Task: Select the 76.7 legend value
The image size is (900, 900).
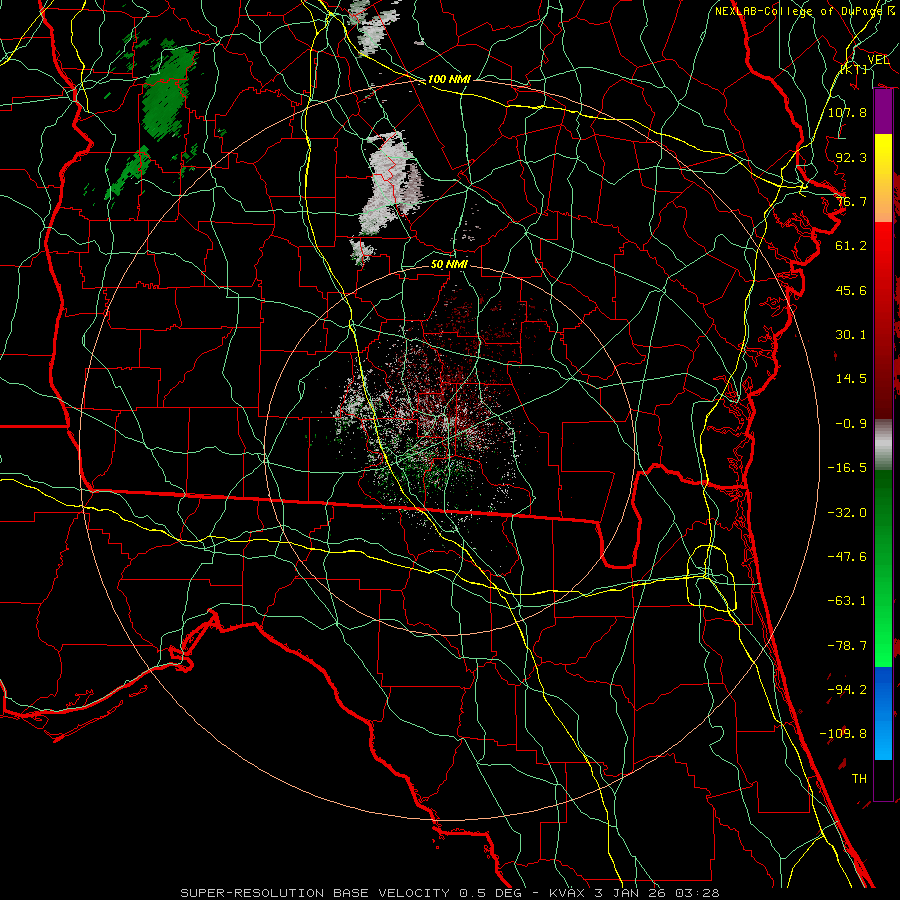Action: click(851, 201)
